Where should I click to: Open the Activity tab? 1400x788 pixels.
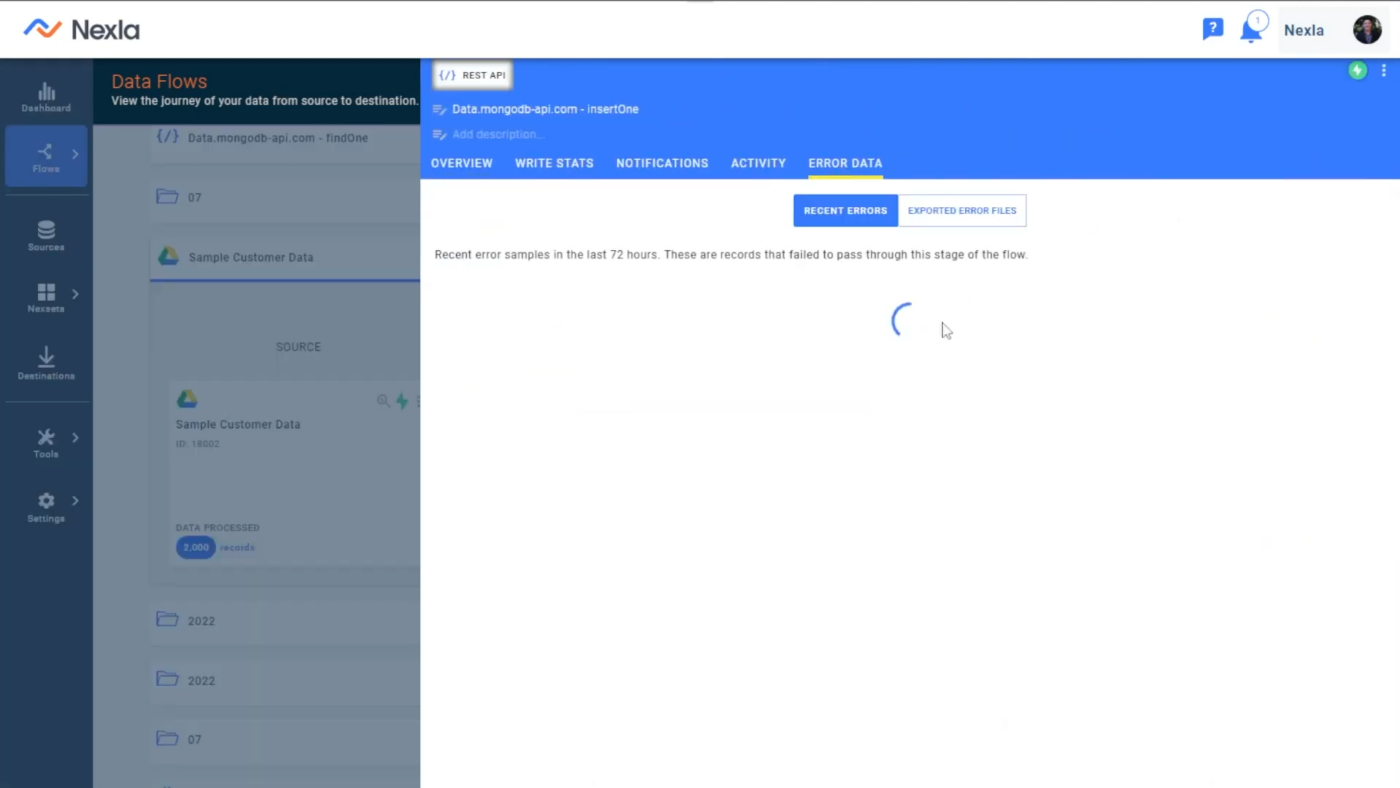758,163
